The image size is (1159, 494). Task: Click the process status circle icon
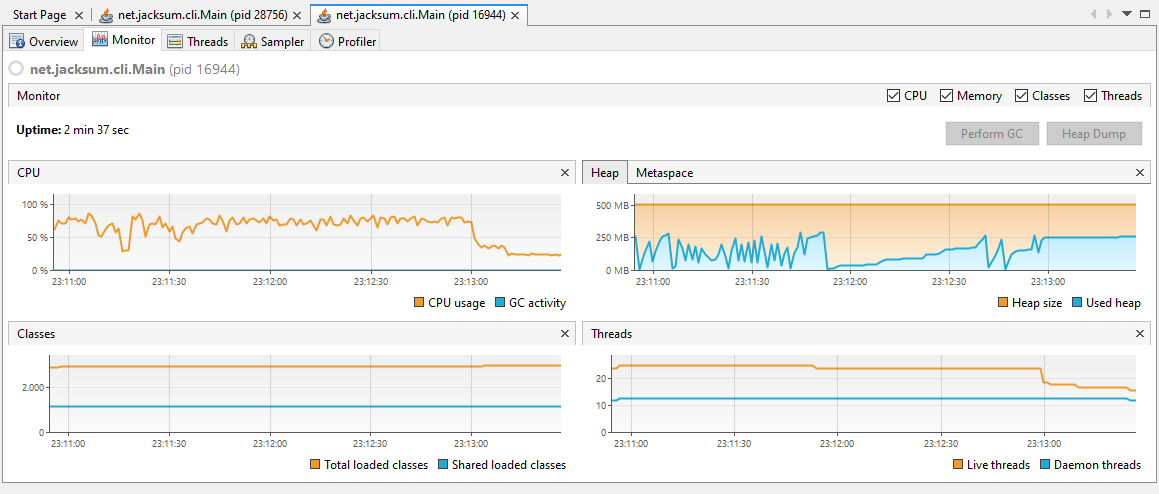(16, 70)
